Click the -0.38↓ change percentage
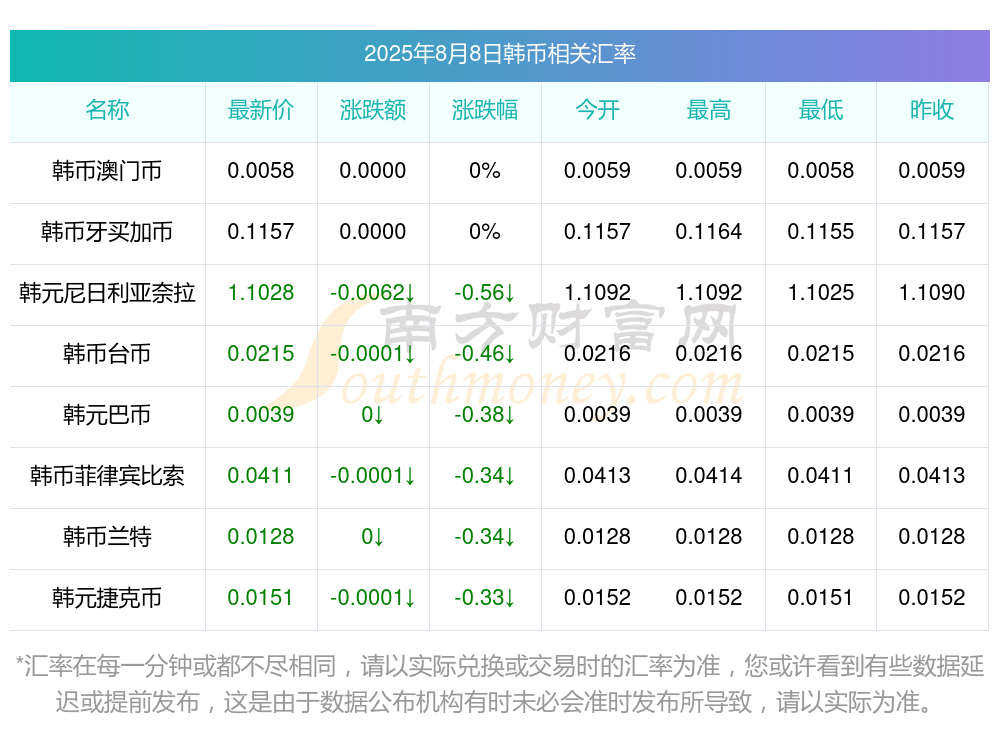The height and width of the screenshot is (733, 1000). point(484,414)
